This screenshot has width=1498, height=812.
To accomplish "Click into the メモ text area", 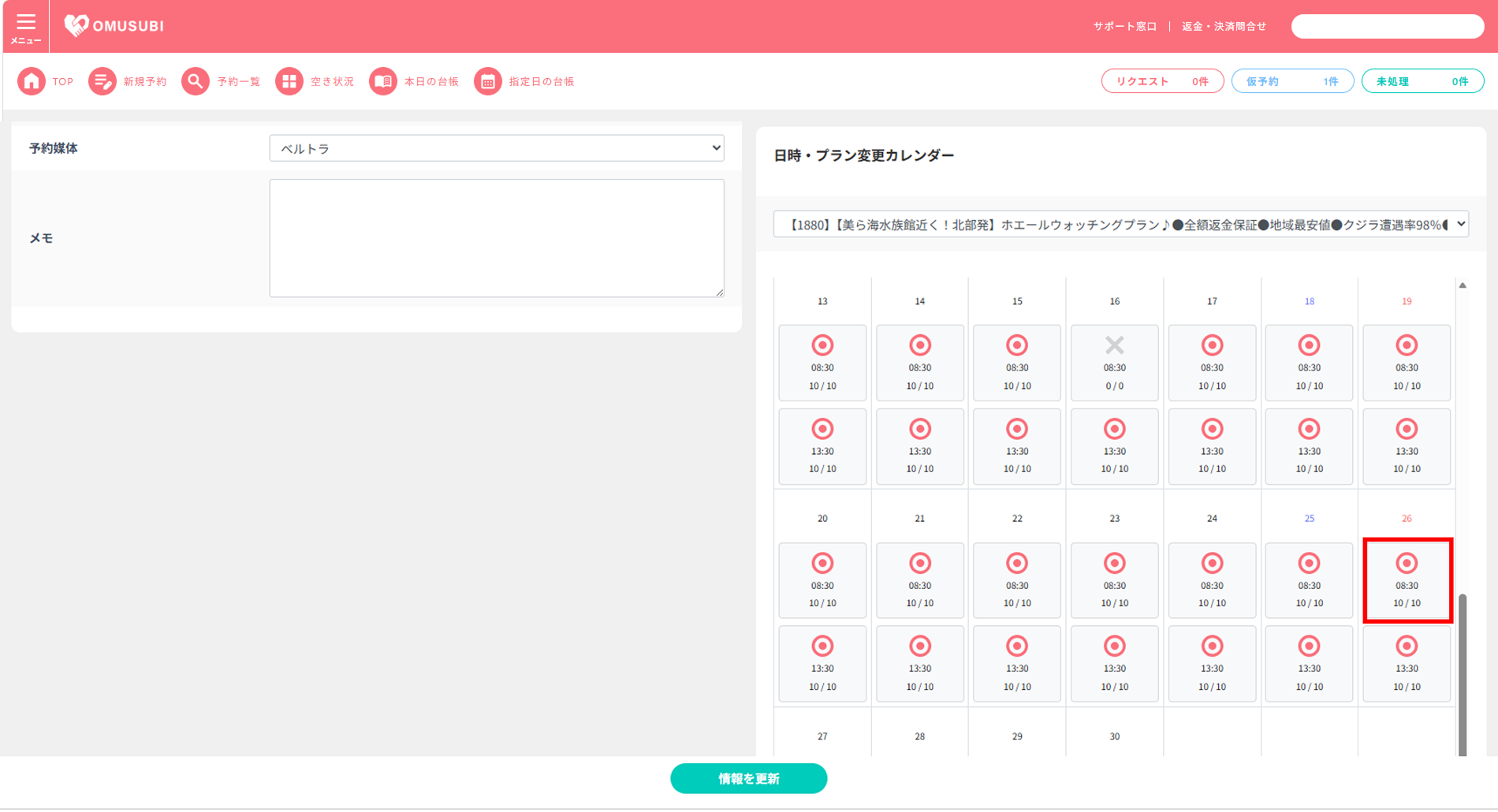I will click(497, 238).
